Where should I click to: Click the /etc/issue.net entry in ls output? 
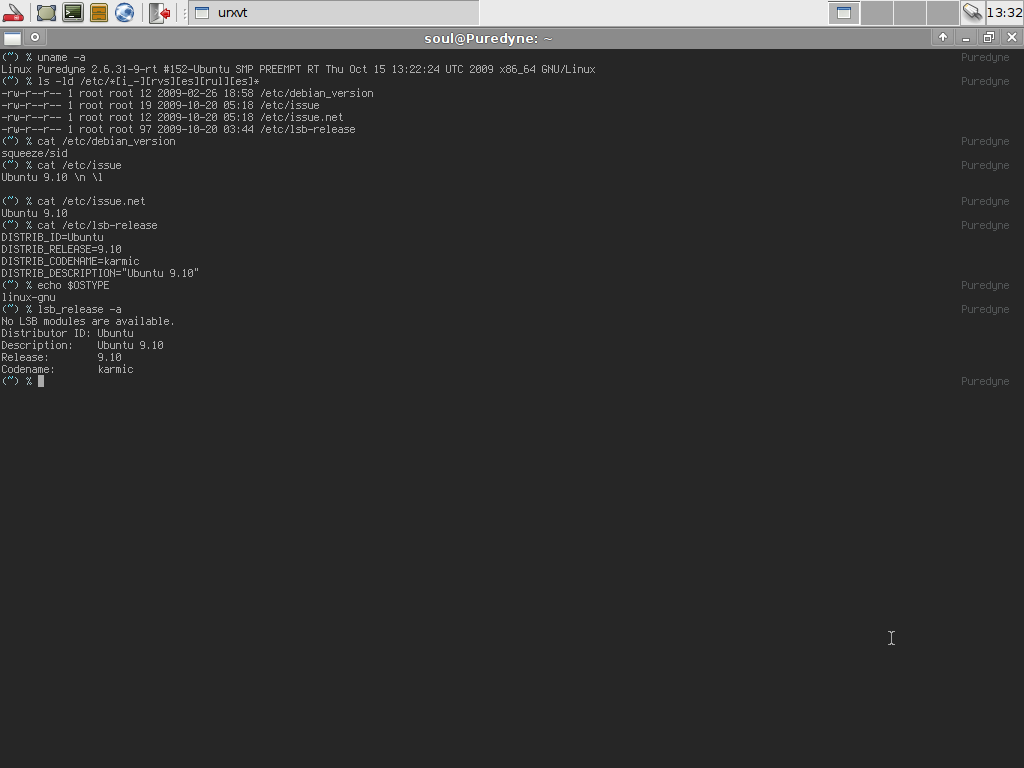[302, 118]
